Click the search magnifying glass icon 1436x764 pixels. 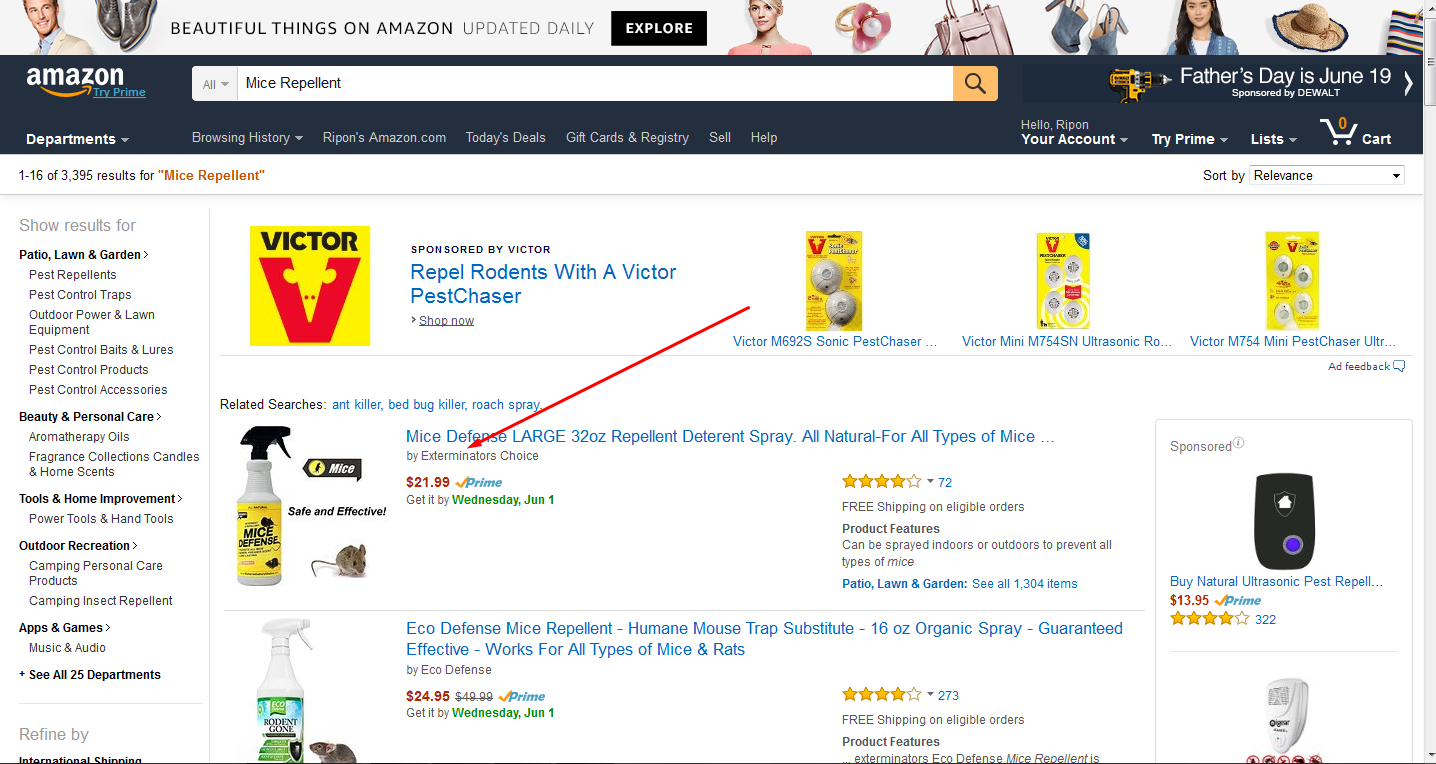(x=974, y=82)
